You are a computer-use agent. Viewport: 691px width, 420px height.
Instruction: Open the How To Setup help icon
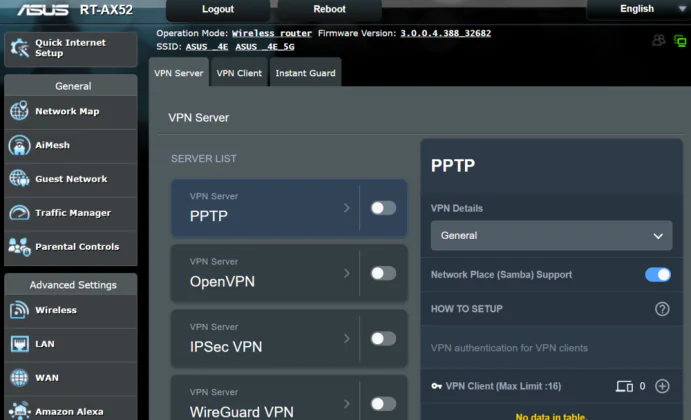pyautogui.click(x=662, y=309)
